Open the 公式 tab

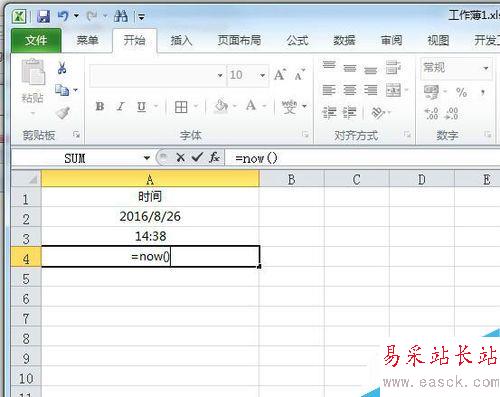(x=297, y=40)
